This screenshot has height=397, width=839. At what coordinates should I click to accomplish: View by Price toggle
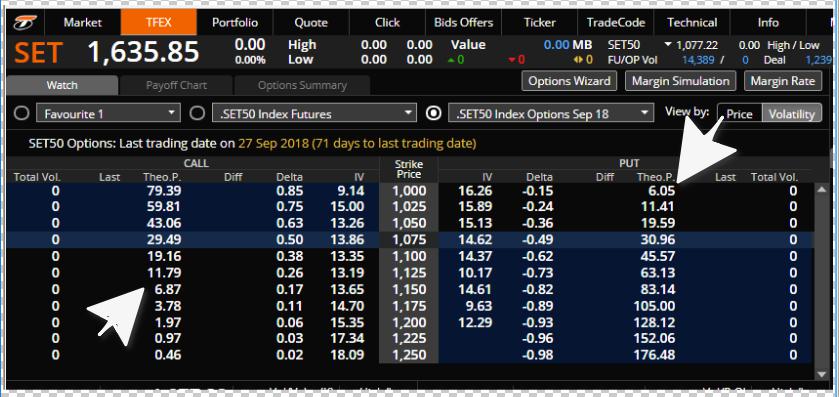point(739,114)
